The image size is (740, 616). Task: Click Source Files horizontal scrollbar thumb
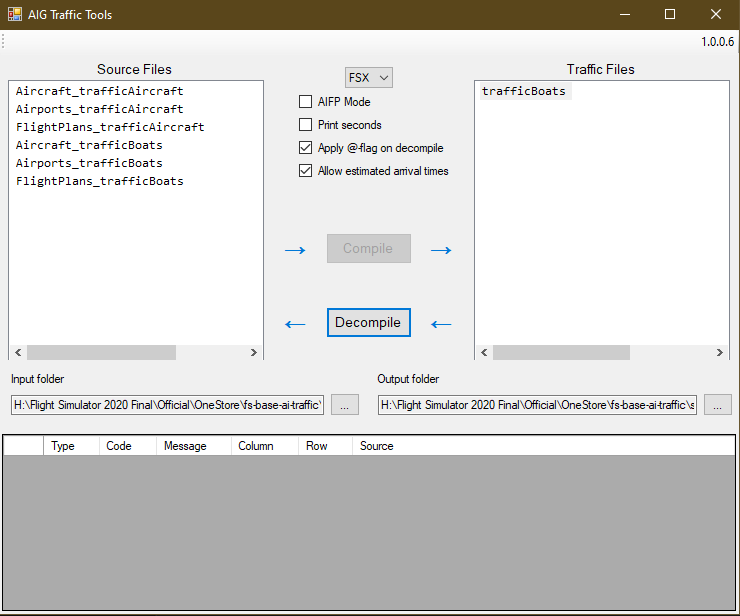(101, 352)
